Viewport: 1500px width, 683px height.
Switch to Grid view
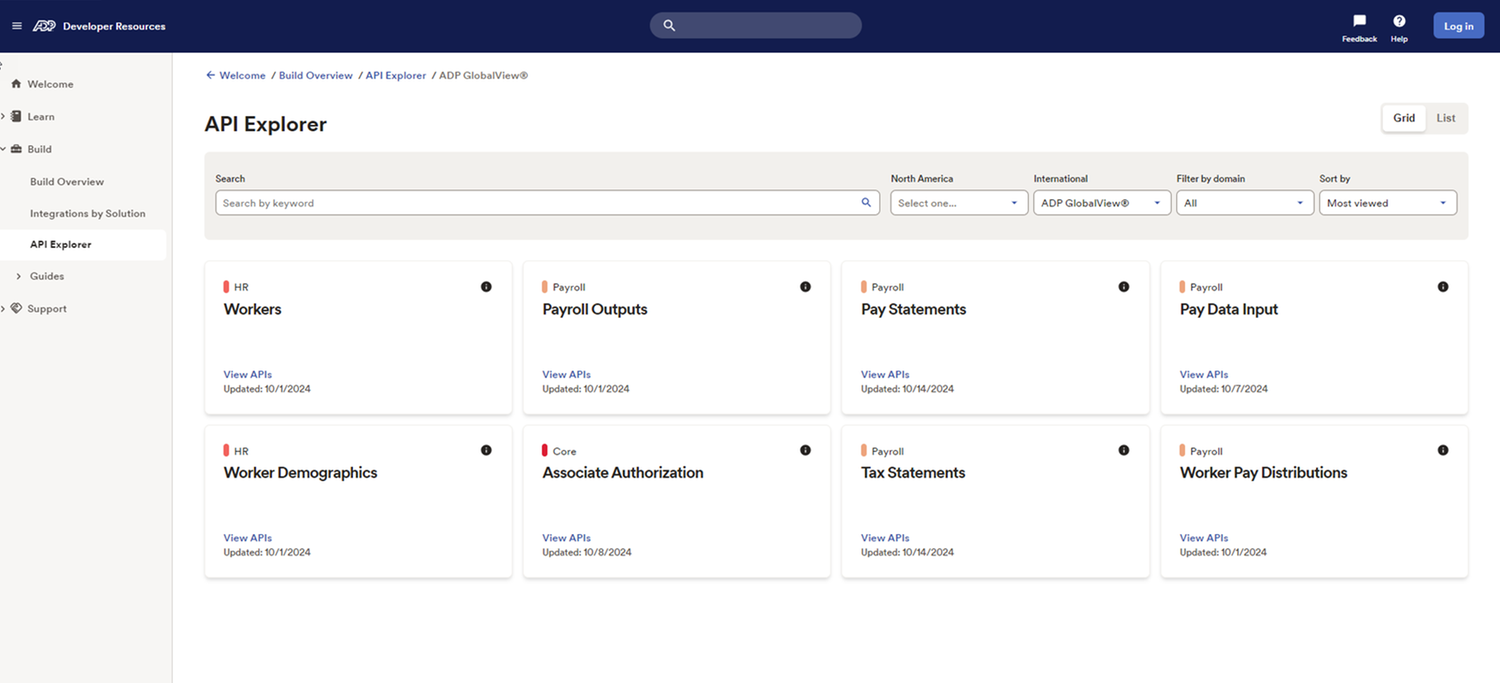[x=1404, y=118]
